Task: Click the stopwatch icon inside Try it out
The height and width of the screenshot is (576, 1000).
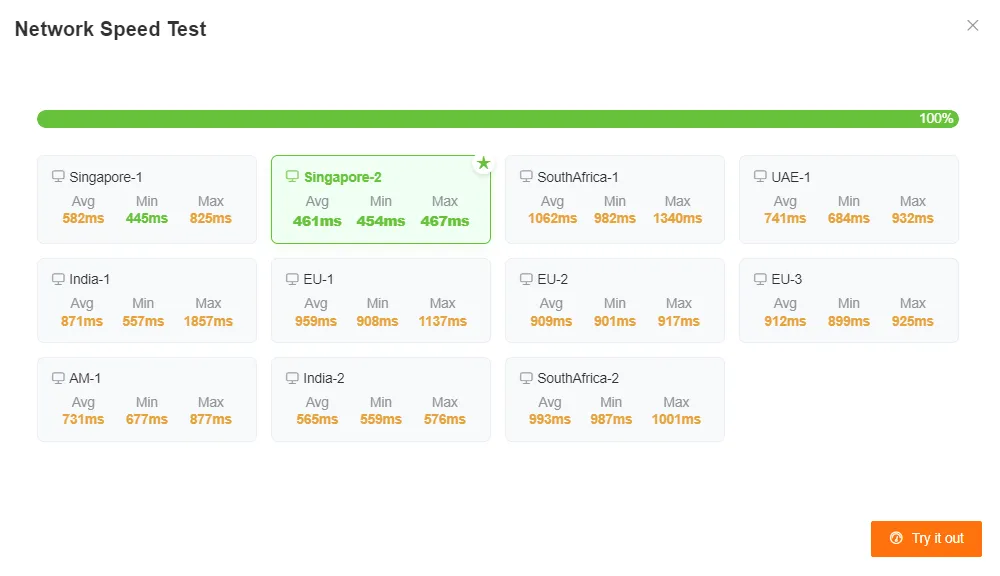Action: (x=896, y=538)
